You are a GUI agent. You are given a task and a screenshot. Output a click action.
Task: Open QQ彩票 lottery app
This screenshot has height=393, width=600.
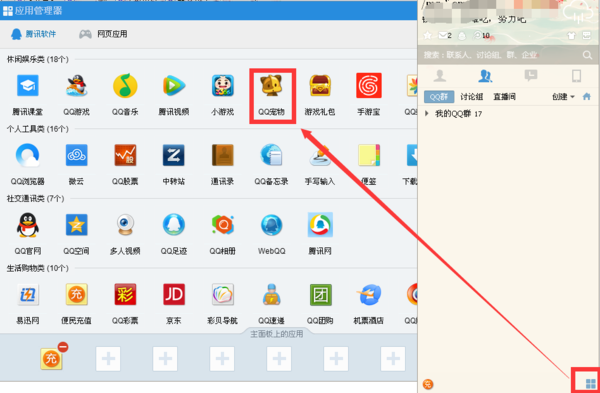click(125, 294)
